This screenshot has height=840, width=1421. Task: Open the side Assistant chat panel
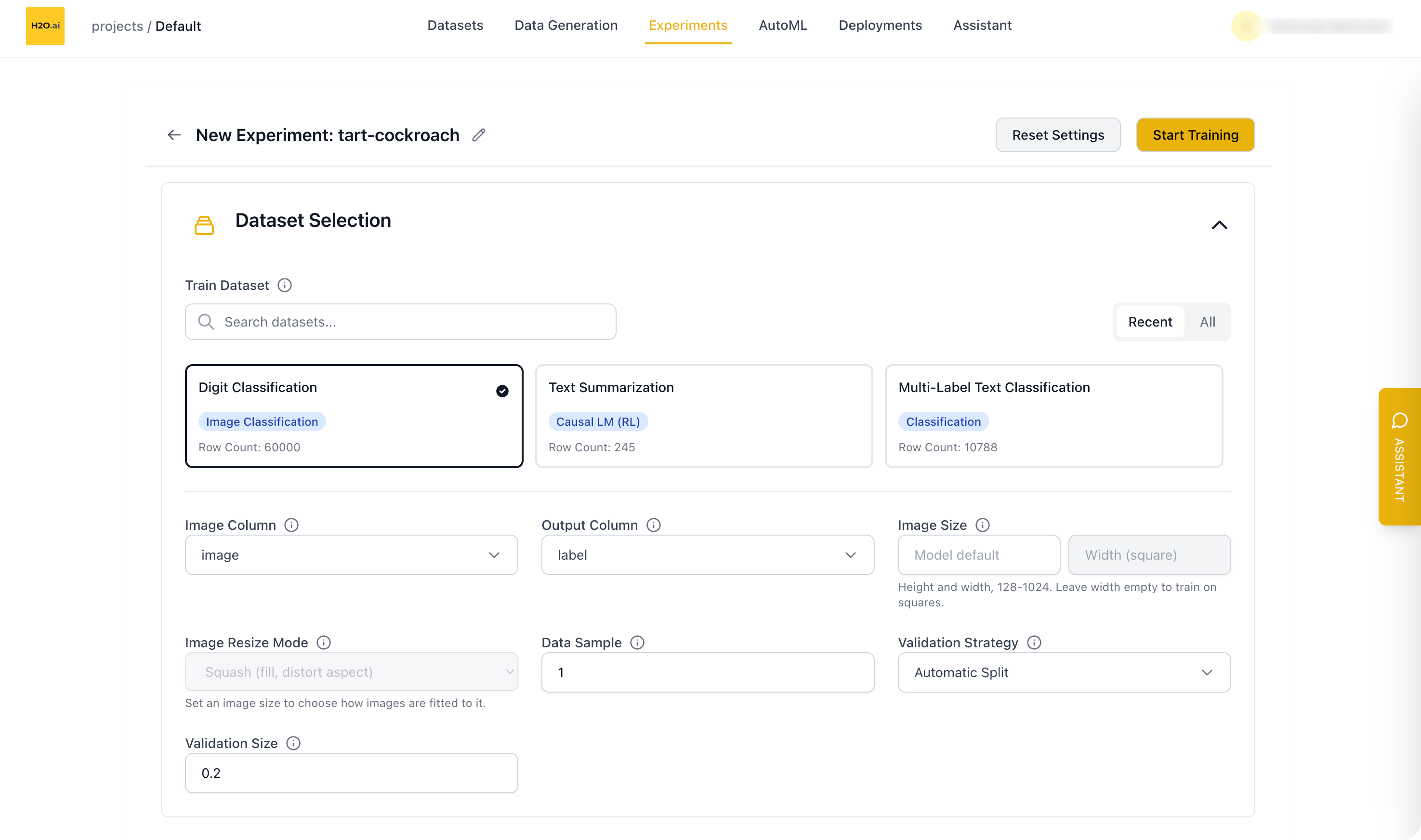coord(1399,457)
